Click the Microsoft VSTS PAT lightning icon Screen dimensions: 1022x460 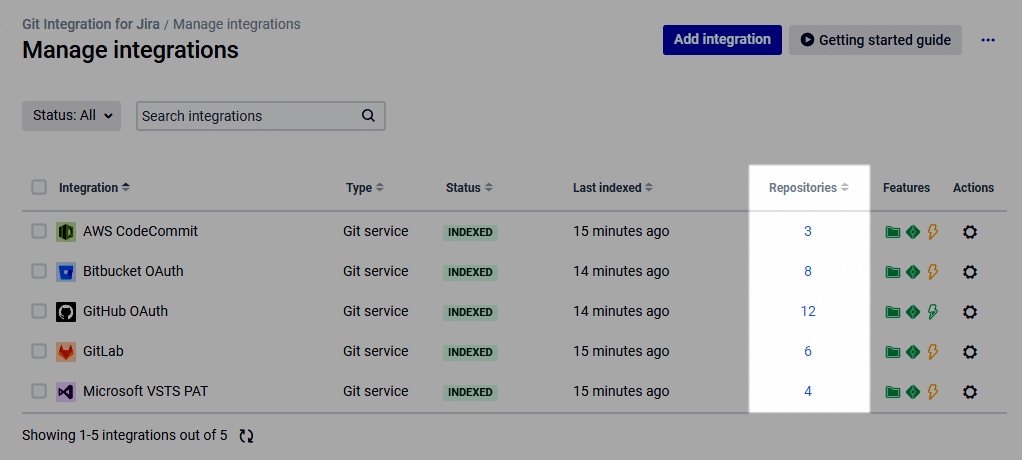click(933, 392)
